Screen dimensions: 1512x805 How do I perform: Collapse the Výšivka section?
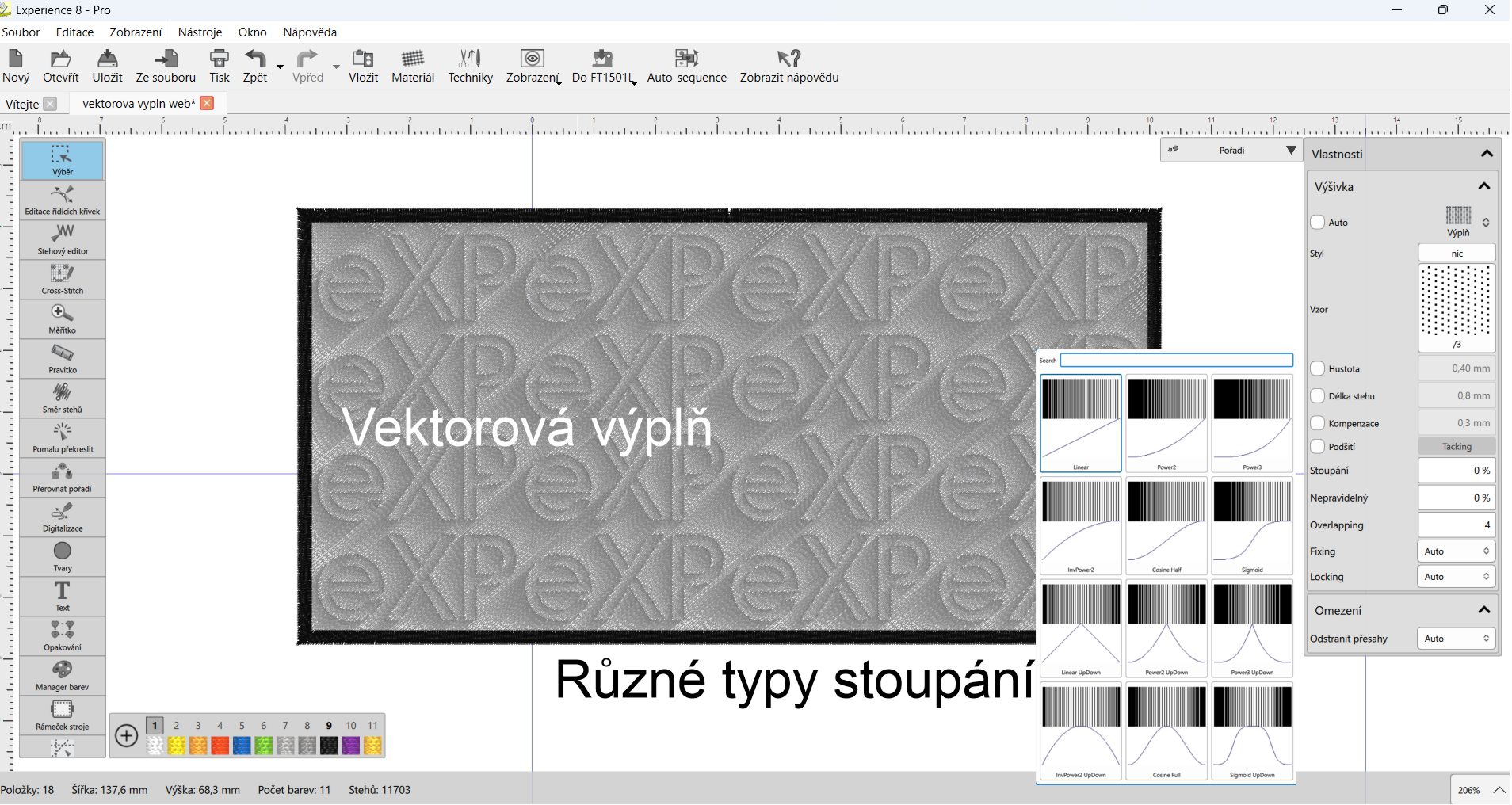click(1484, 186)
